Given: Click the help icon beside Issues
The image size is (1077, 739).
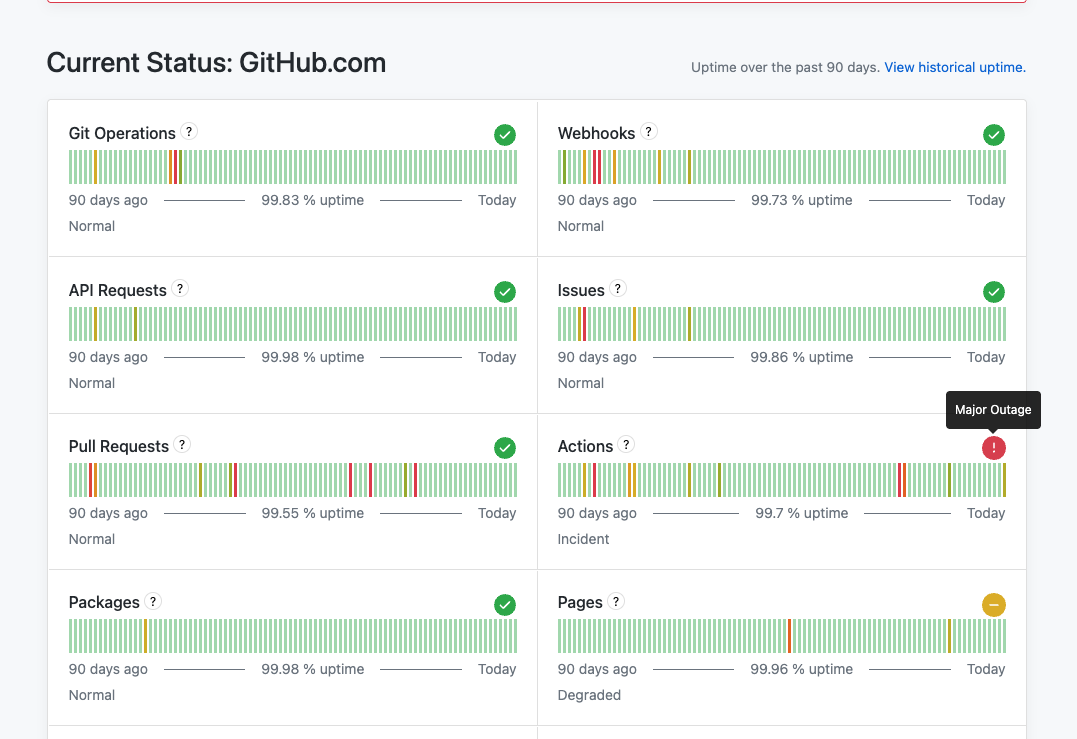Looking at the screenshot, I should [617, 288].
